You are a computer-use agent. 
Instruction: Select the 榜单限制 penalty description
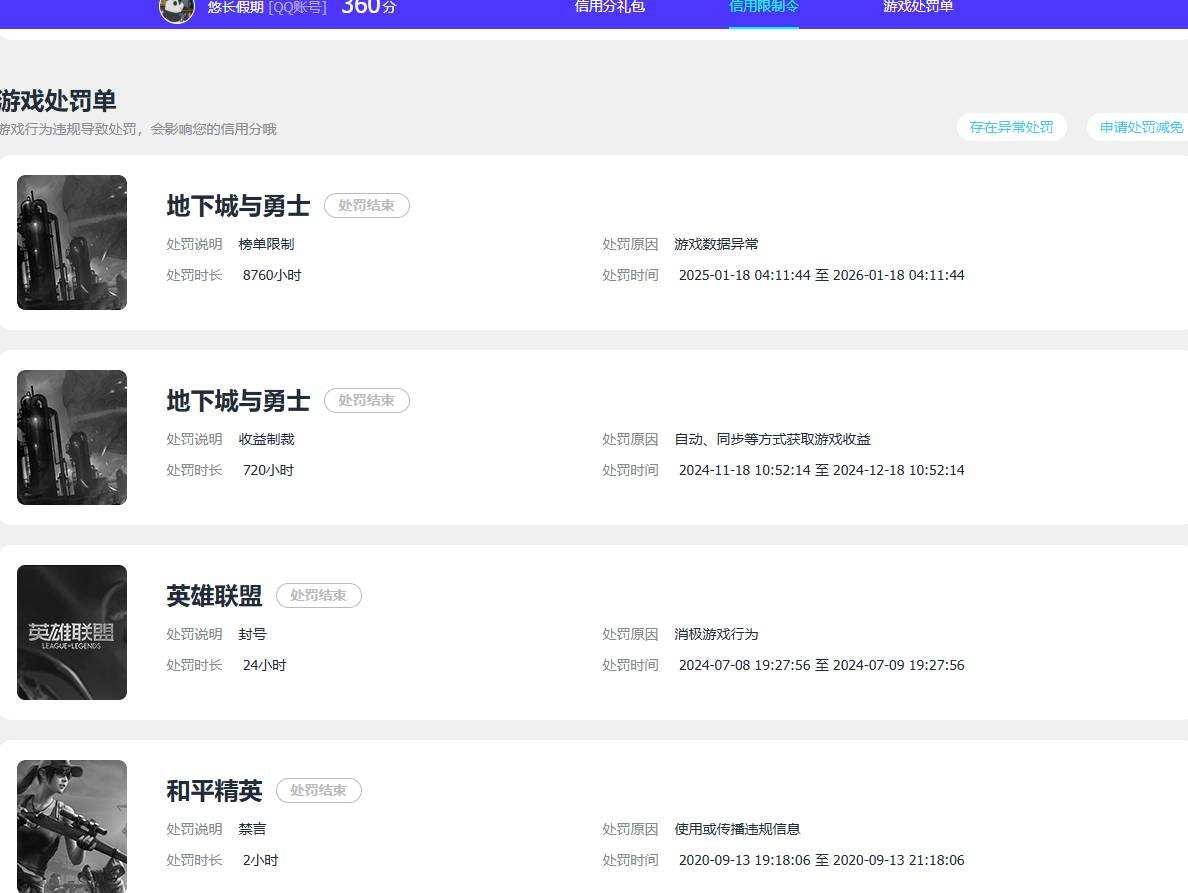[266, 244]
